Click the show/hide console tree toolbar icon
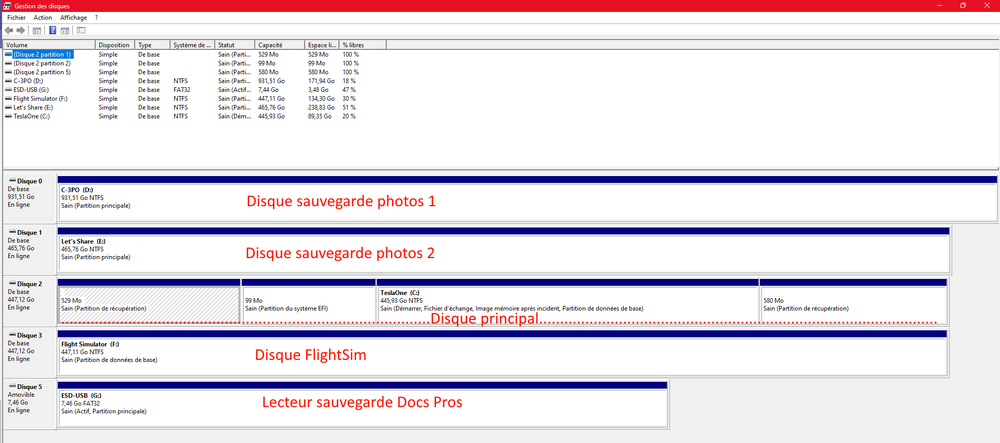The height and width of the screenshot is (443, 1000). 37,31
